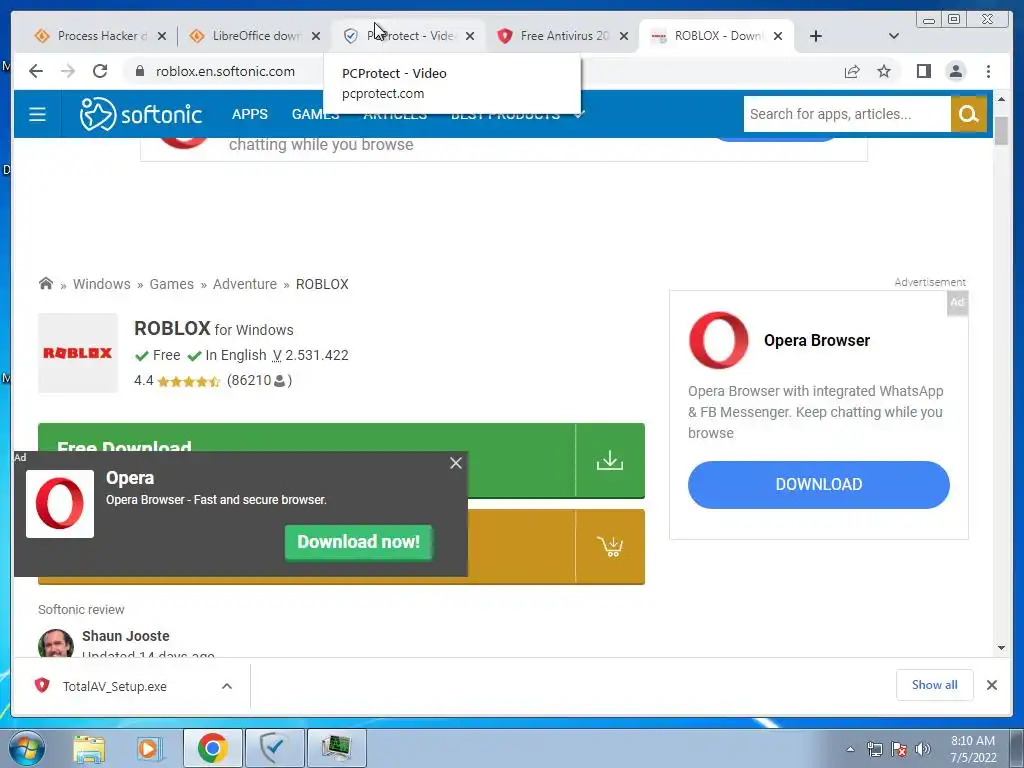The height and width of the screenshot is (768, 1024).
Task: Click the page scrollbar up arrow
Action: (x=1001, y=99)
